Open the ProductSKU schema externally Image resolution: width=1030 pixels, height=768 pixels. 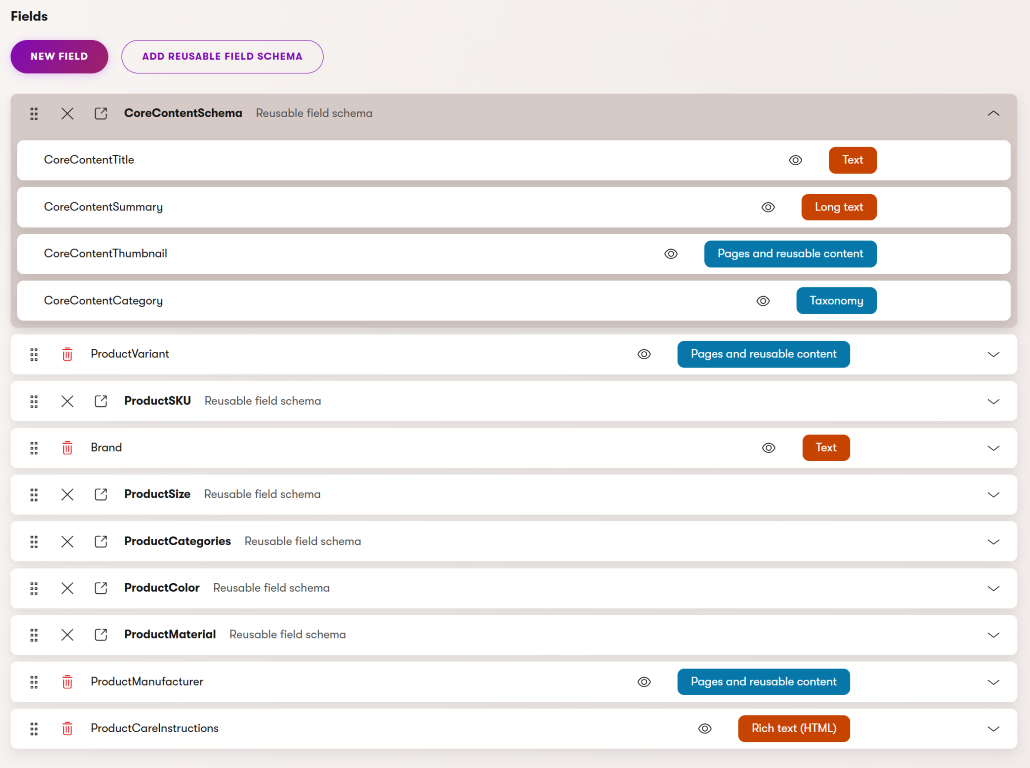(100, 400)
